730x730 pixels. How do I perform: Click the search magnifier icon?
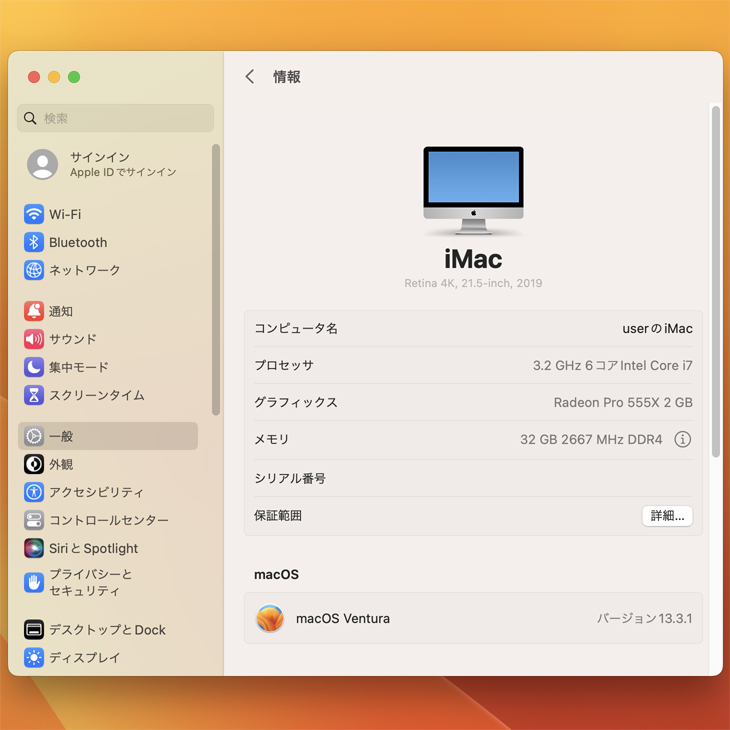[x=30, y=118]
